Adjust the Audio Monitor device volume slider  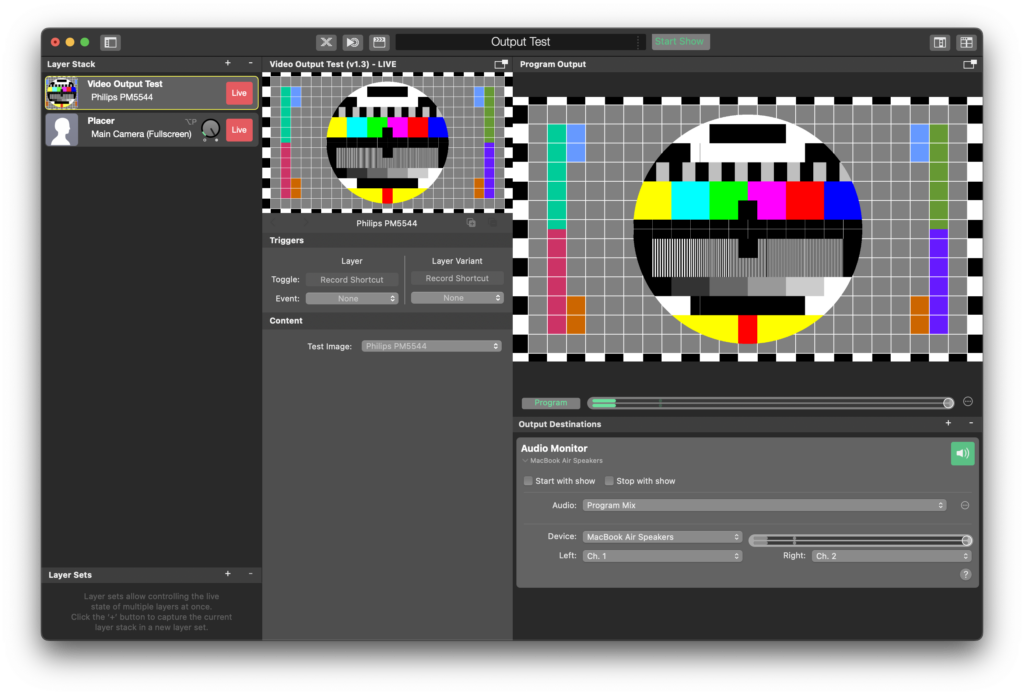pyautogui.click(x=861, y=540)
